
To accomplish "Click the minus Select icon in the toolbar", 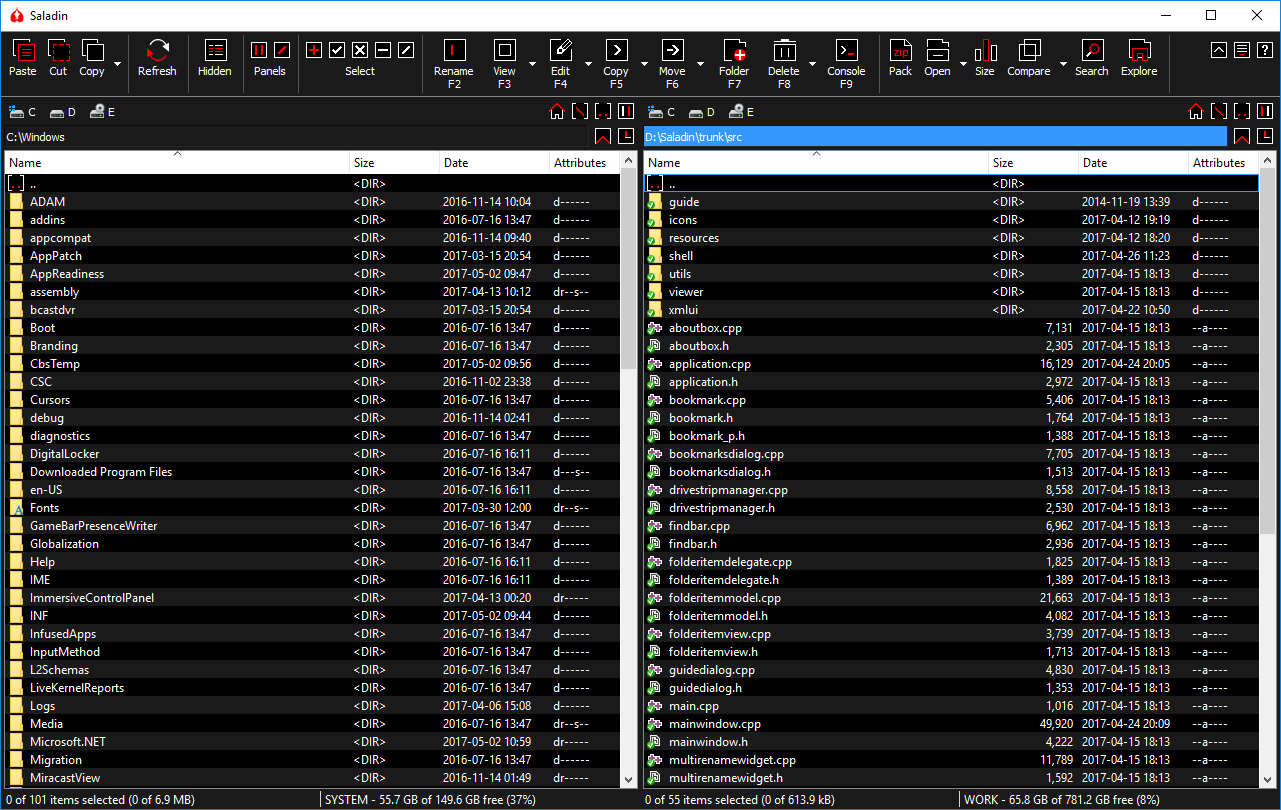I will click(383, 50).
